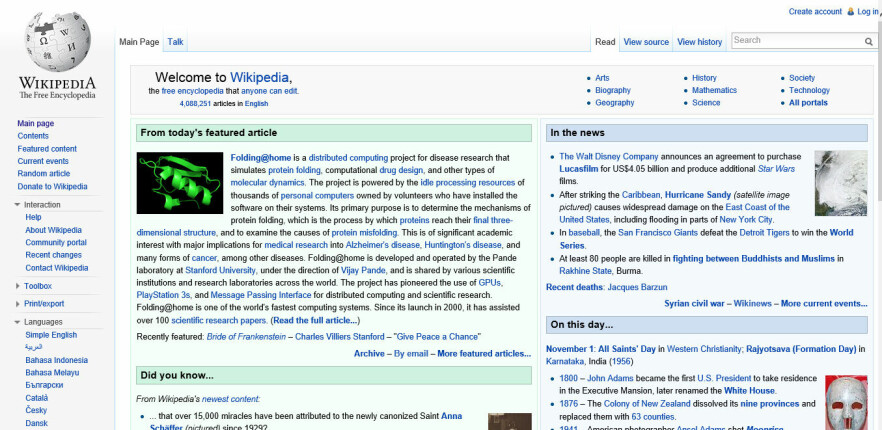Open Jacques Barzun recent death link
Screen dimensions: 882x430
coord(637,287)
